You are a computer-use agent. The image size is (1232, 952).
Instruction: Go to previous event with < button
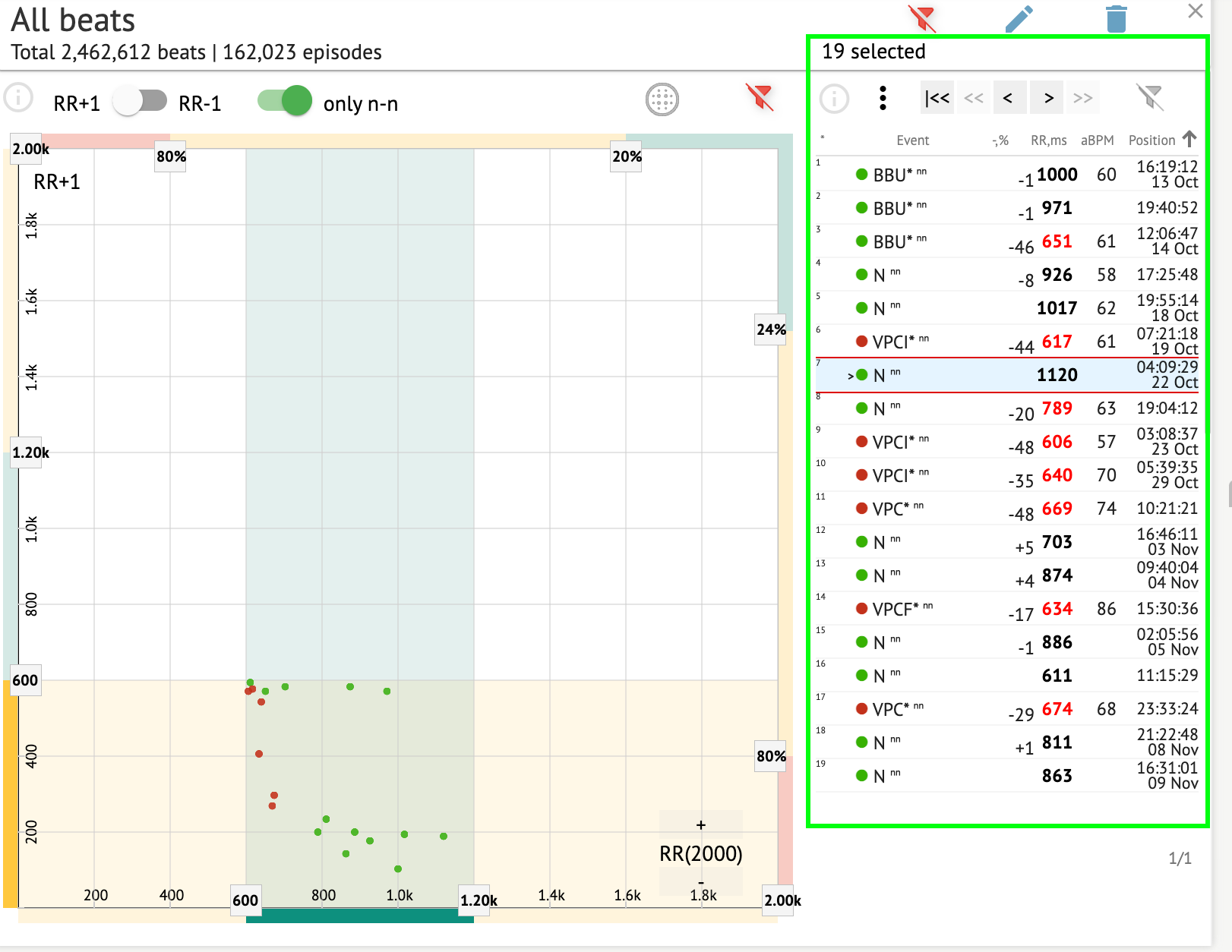tap(1009, 98)
